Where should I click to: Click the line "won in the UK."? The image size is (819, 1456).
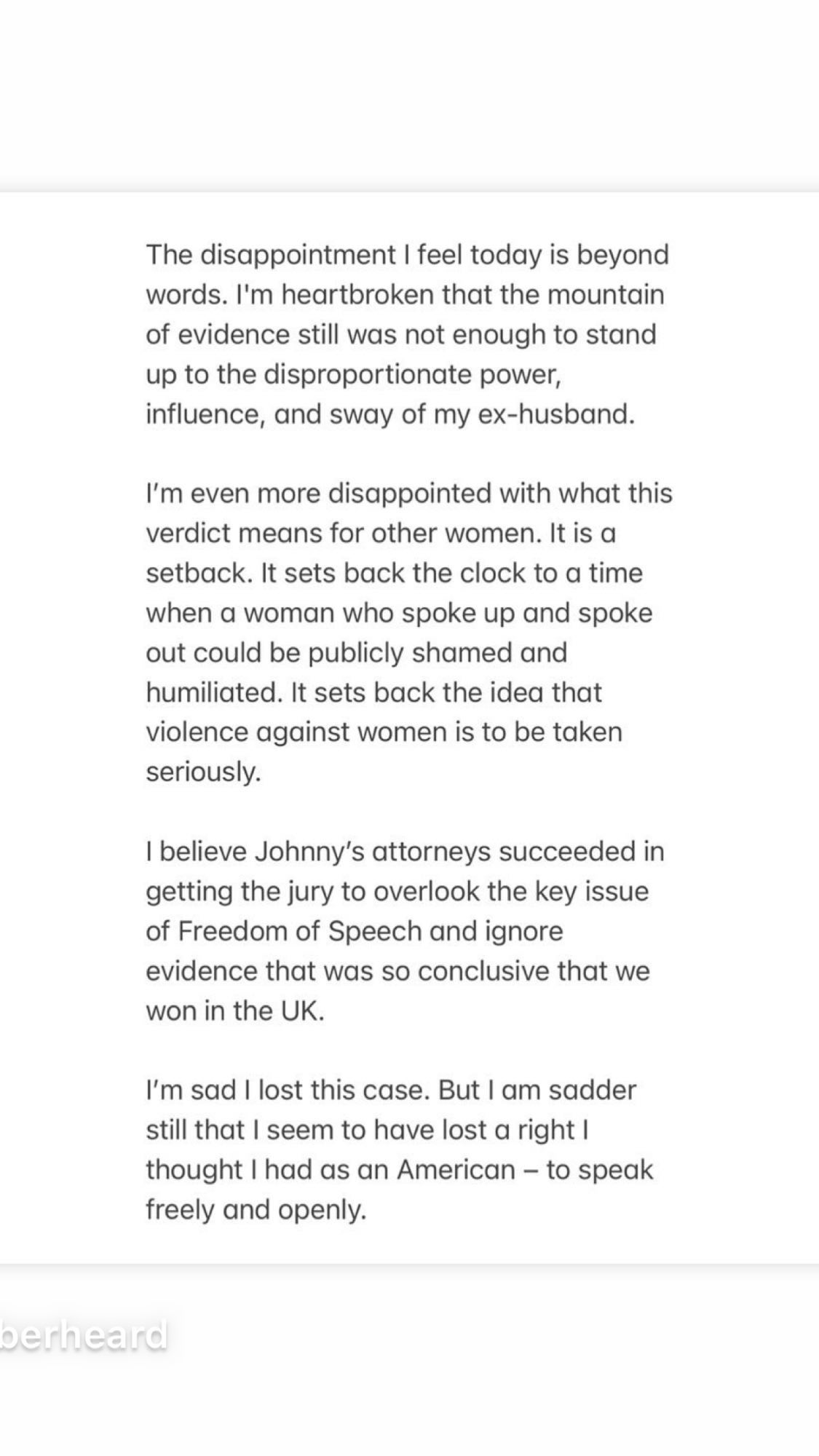click(234, 1010)
